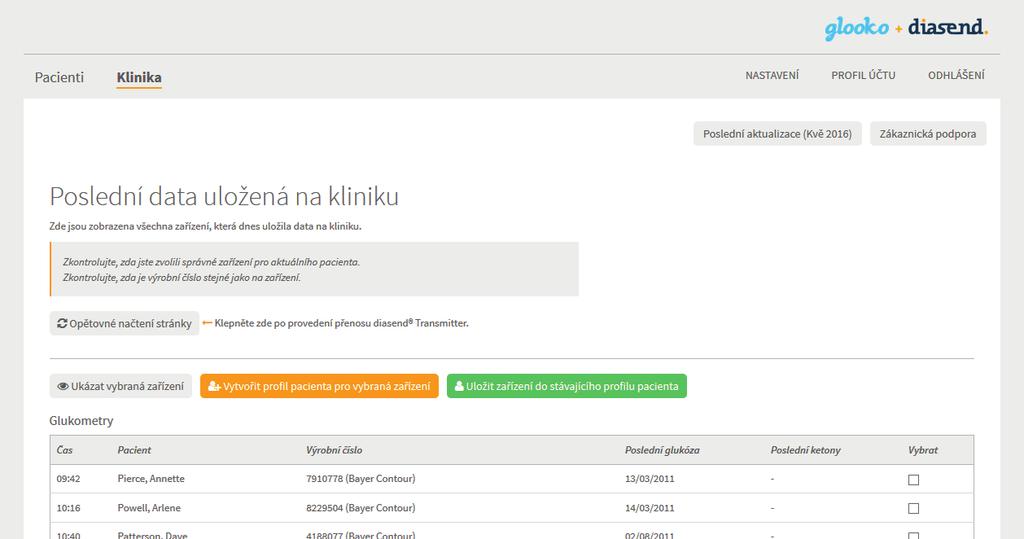Screen dimensions: 1024x539
Task: Click Uložit zařízení do stávajícího profilu pacienta
Action: click(567, 386)
